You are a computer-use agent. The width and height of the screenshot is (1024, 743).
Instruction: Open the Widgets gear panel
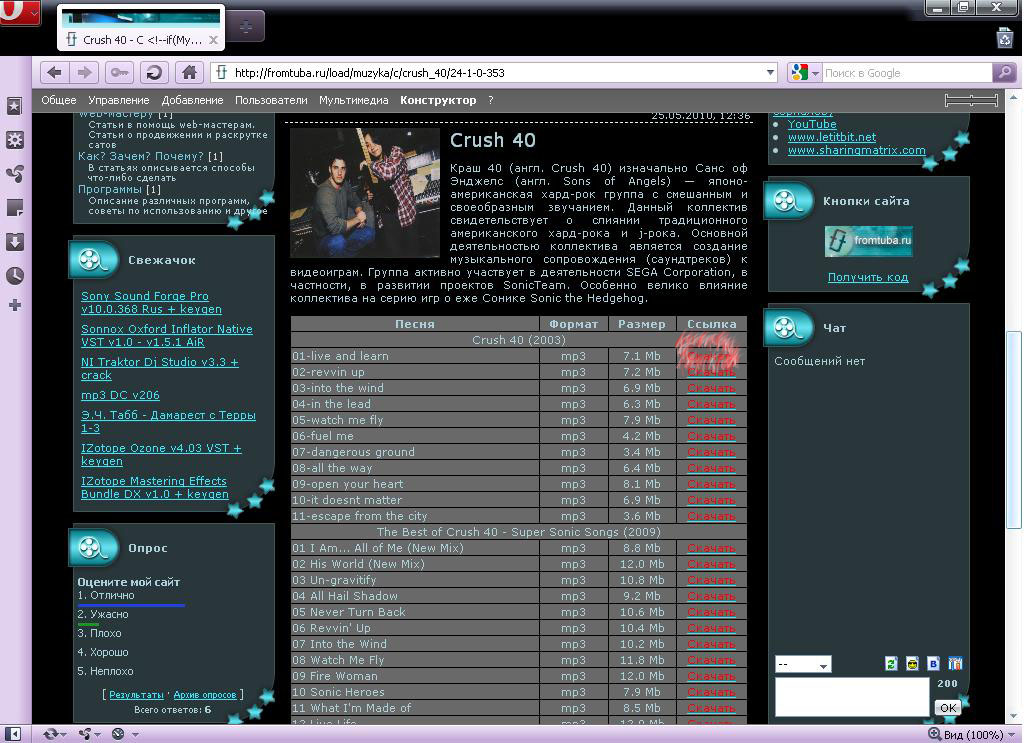tap(14, 140)
